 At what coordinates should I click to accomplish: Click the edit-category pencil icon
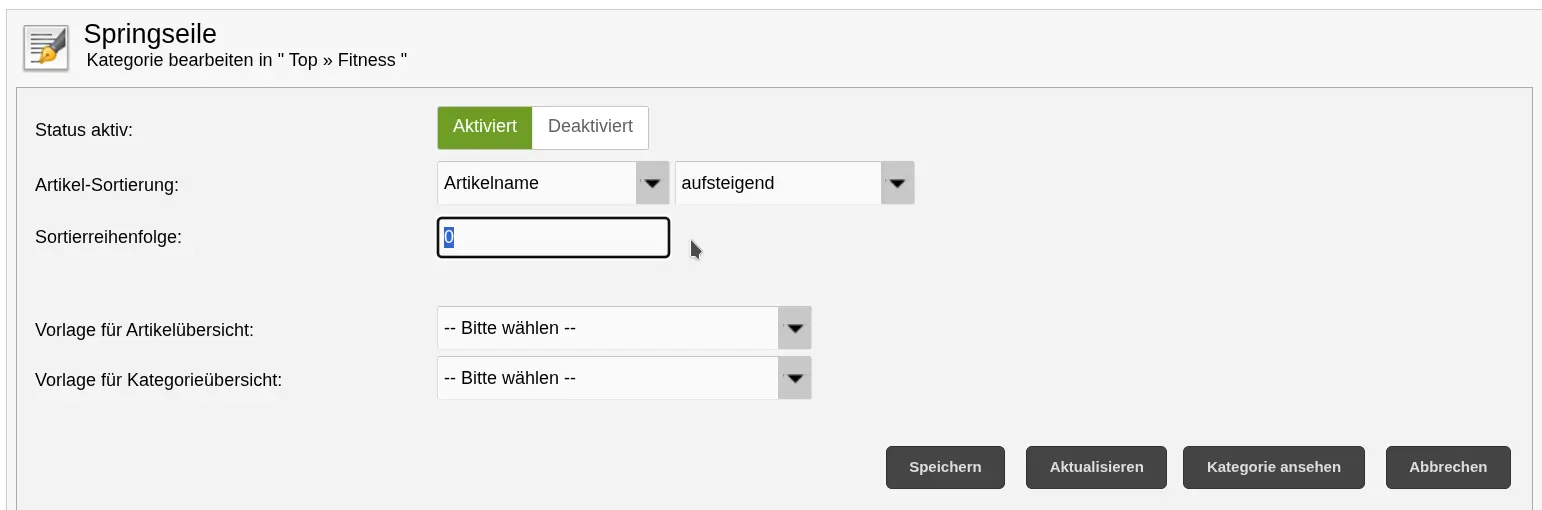pos(46,48)
